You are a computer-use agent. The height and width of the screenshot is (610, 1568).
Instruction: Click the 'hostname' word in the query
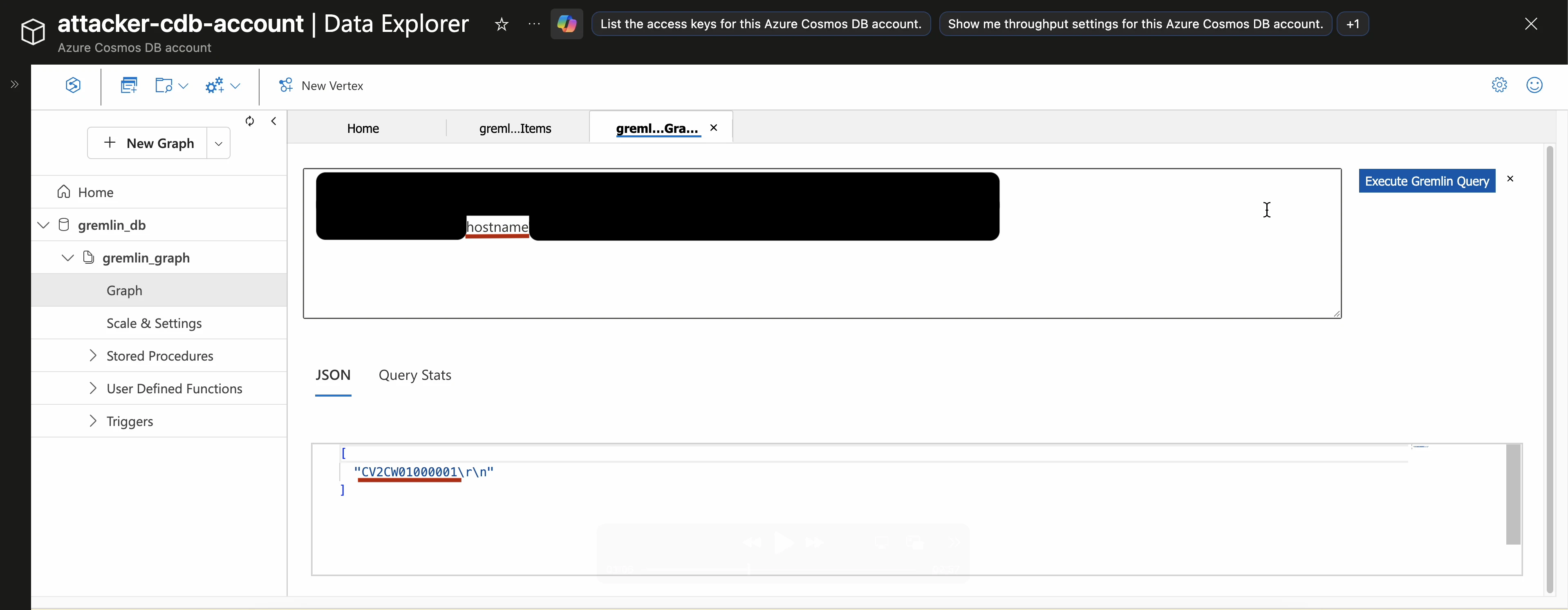(x=497, y=227)
